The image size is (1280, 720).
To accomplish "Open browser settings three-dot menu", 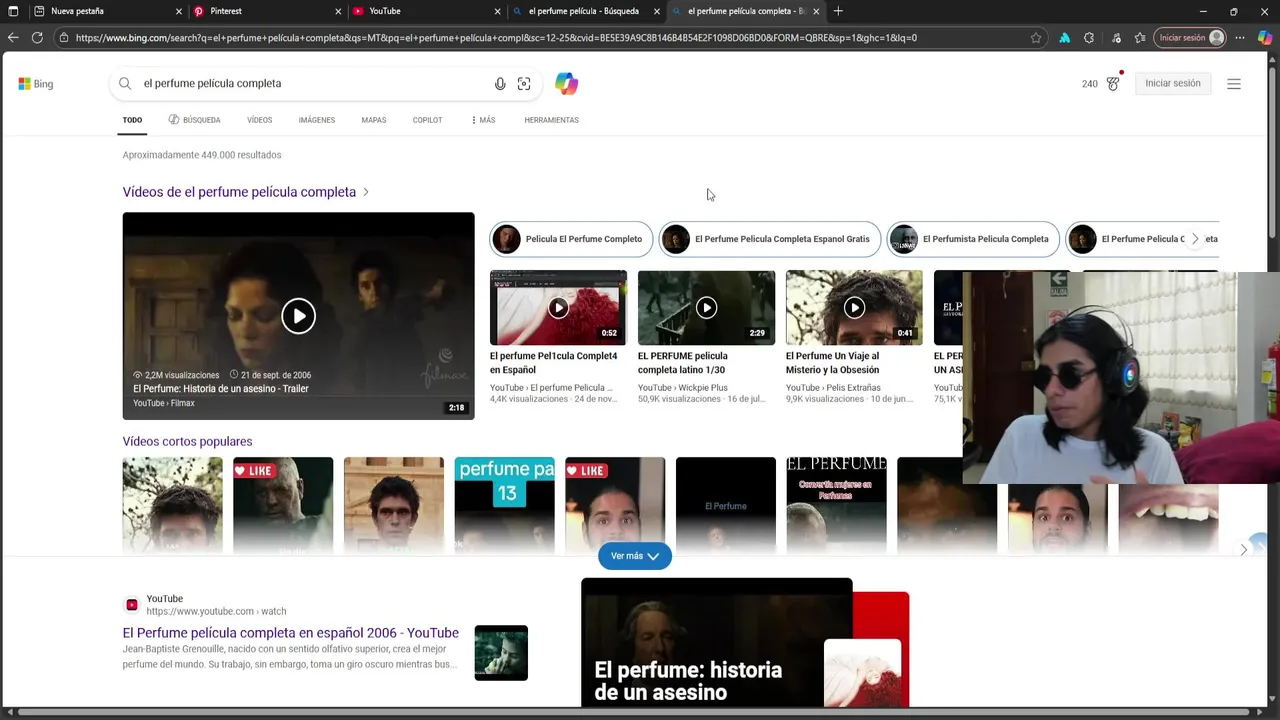I will coord(1240,38).
